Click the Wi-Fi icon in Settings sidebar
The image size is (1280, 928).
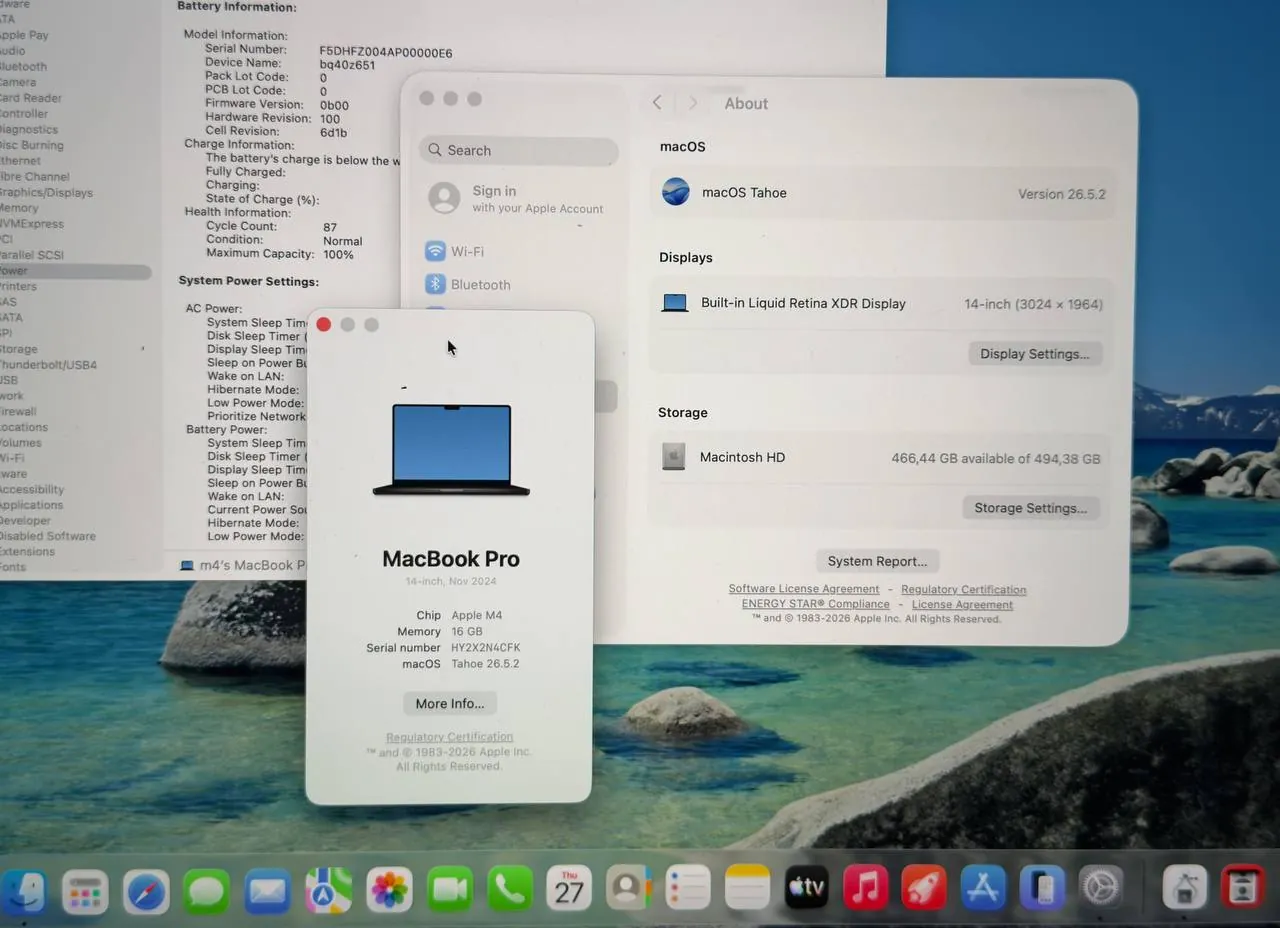pos(435,251)
